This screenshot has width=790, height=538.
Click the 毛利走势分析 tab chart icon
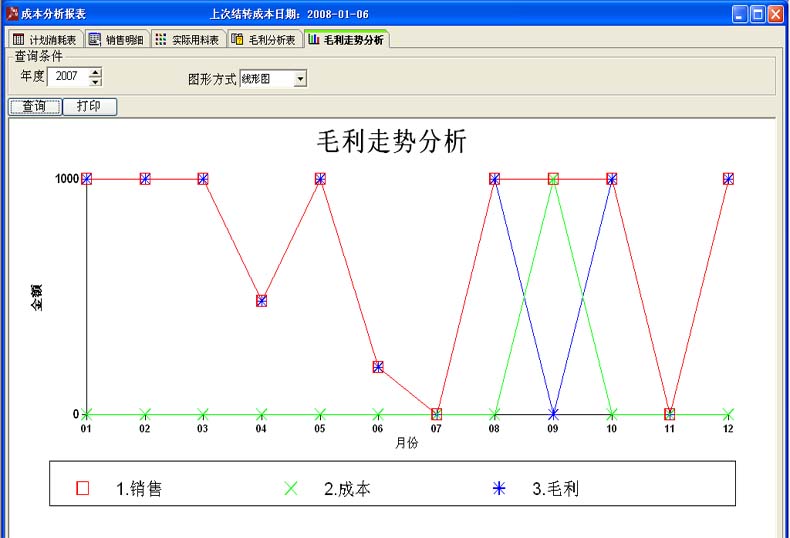(x=314, y=40)
